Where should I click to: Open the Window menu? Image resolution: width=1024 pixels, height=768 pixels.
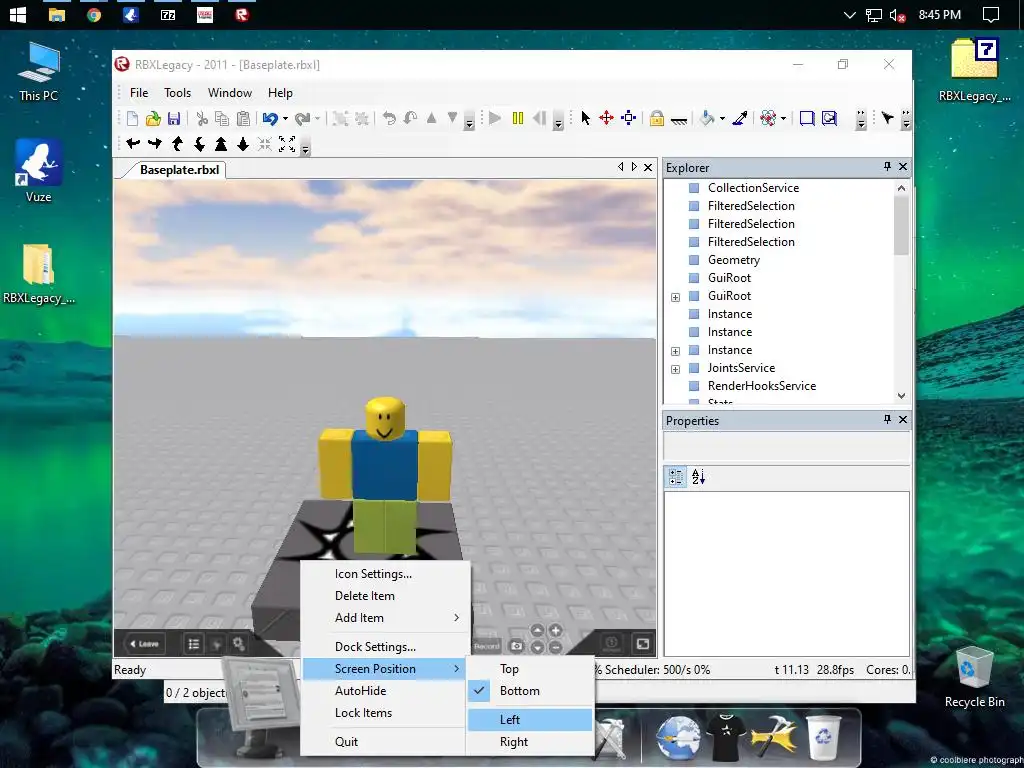coord(230,93)
